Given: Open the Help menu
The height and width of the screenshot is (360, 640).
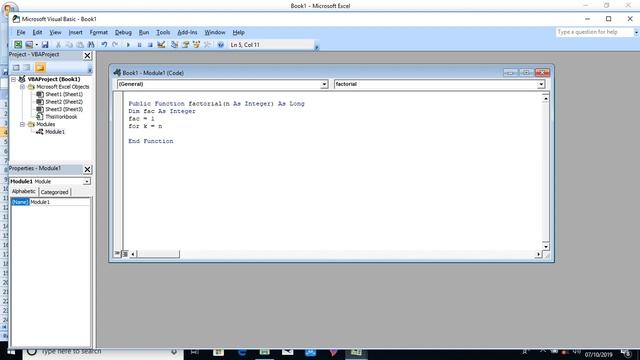Looking at the screenshot, I should click(238, 32).
